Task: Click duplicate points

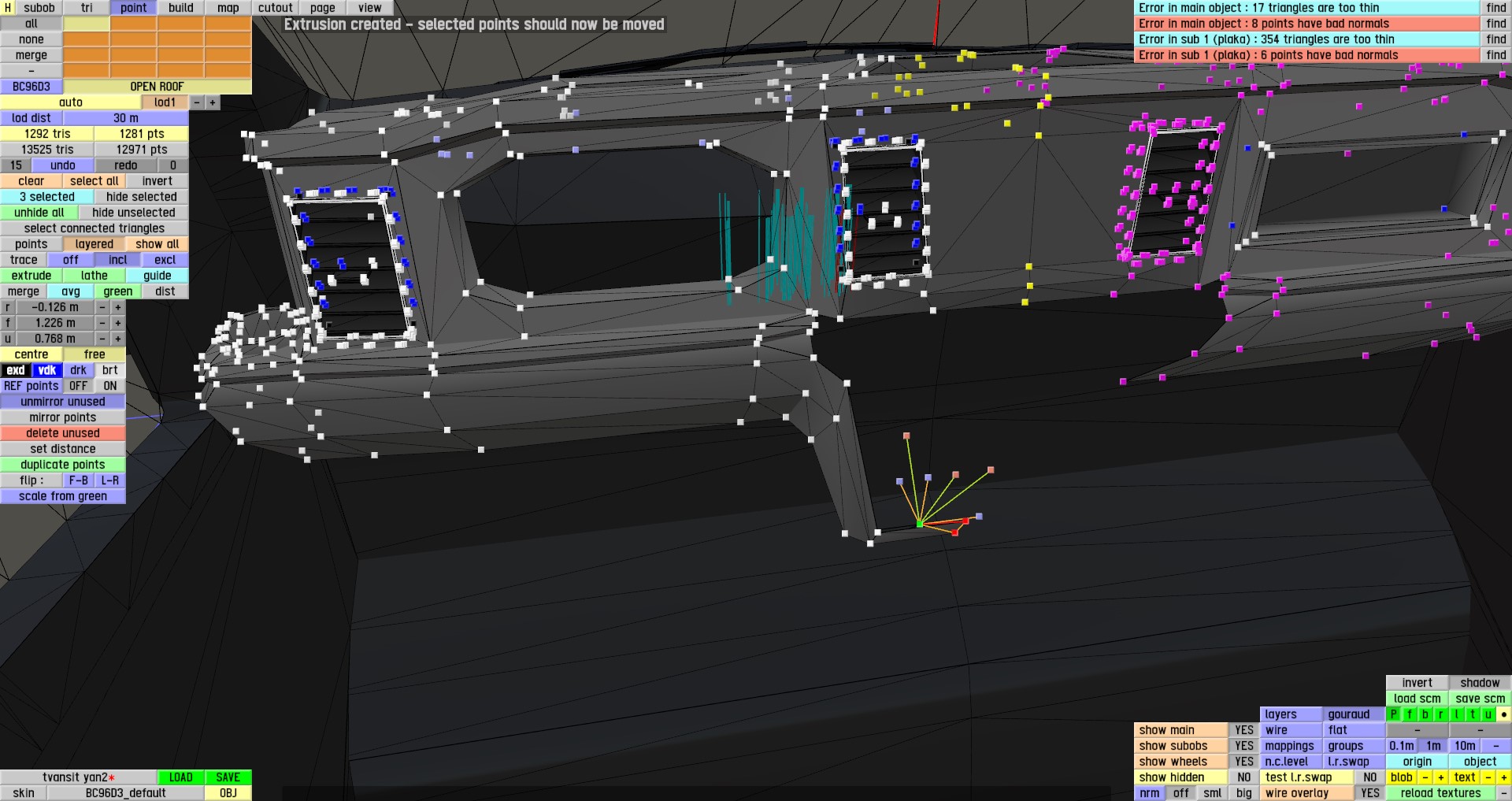Action: pyautogui.click(x=63, y=465)
